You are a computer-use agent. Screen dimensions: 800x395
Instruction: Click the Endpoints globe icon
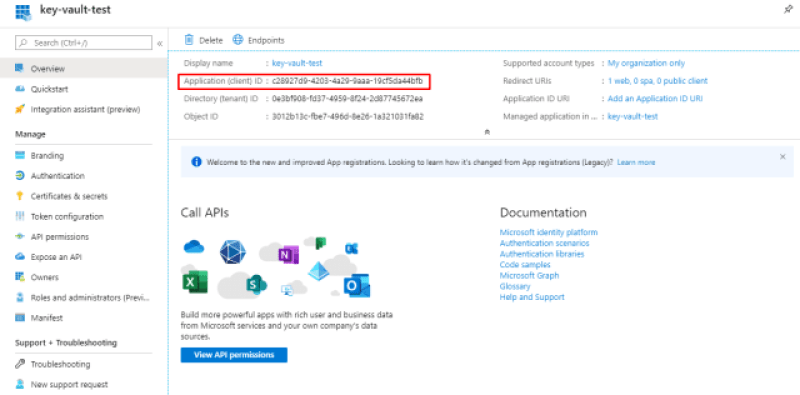pos(238,40)
